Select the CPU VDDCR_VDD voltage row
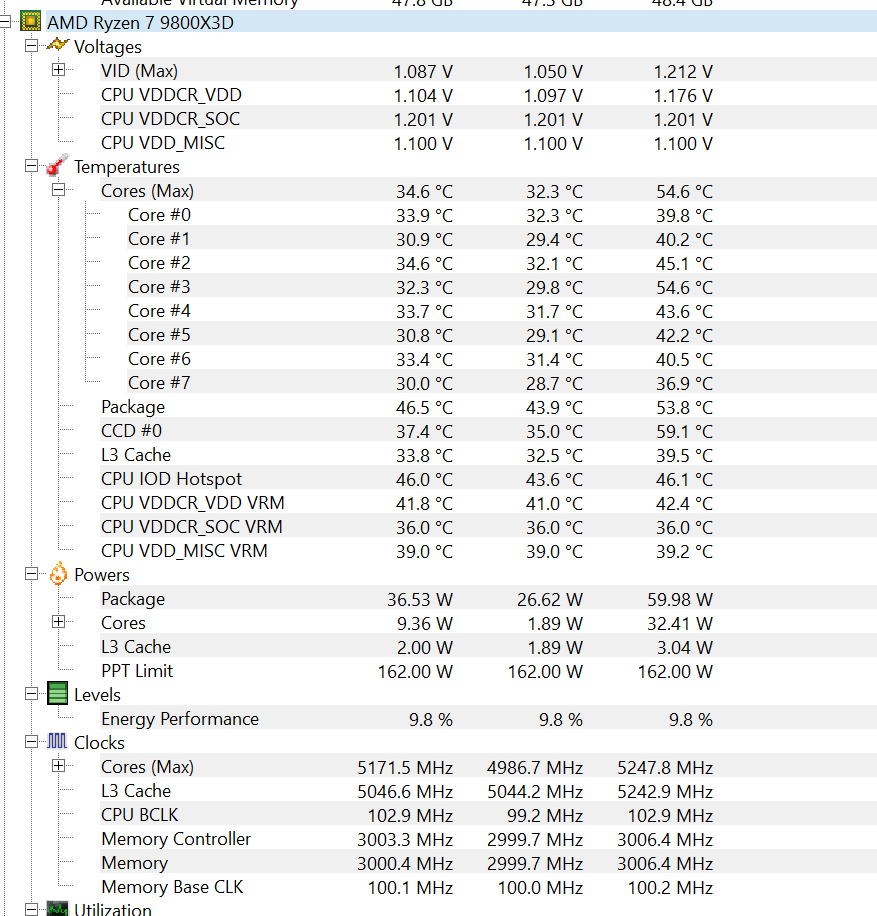877x916 pixels. click(488, 95)
